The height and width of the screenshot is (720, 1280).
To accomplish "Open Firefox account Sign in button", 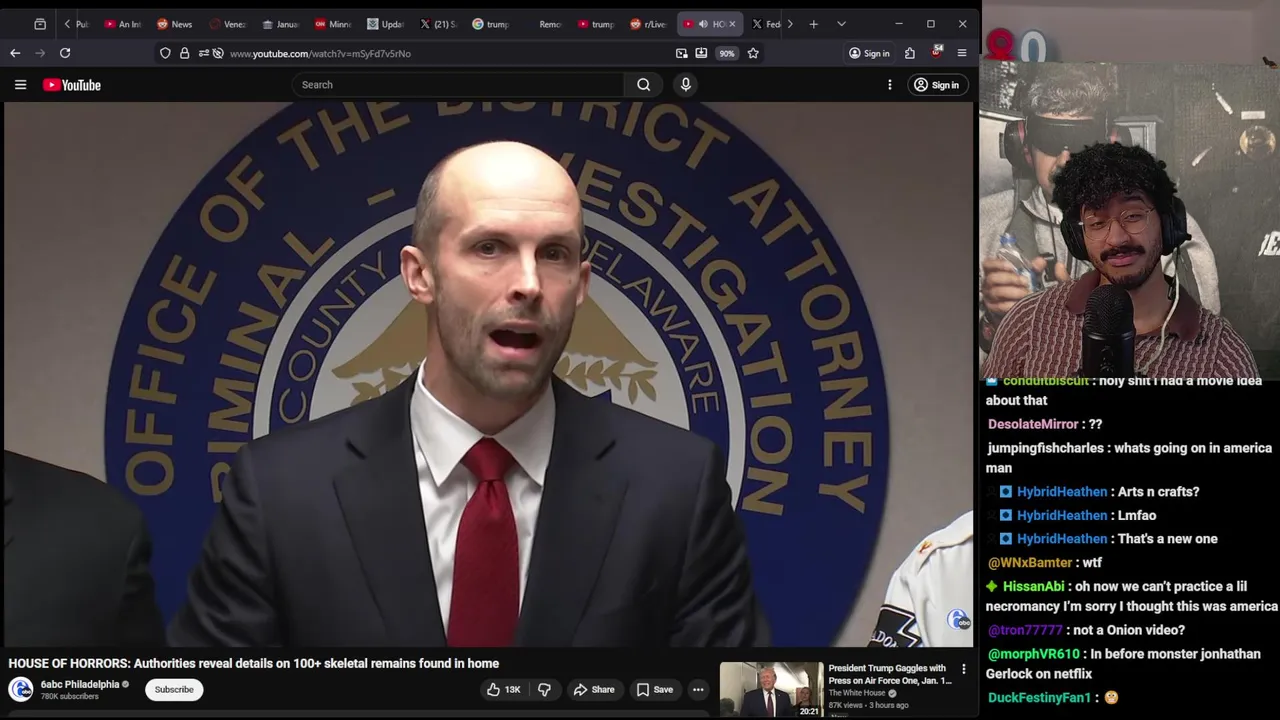I will pyautogui.click(x=869, y=53).
